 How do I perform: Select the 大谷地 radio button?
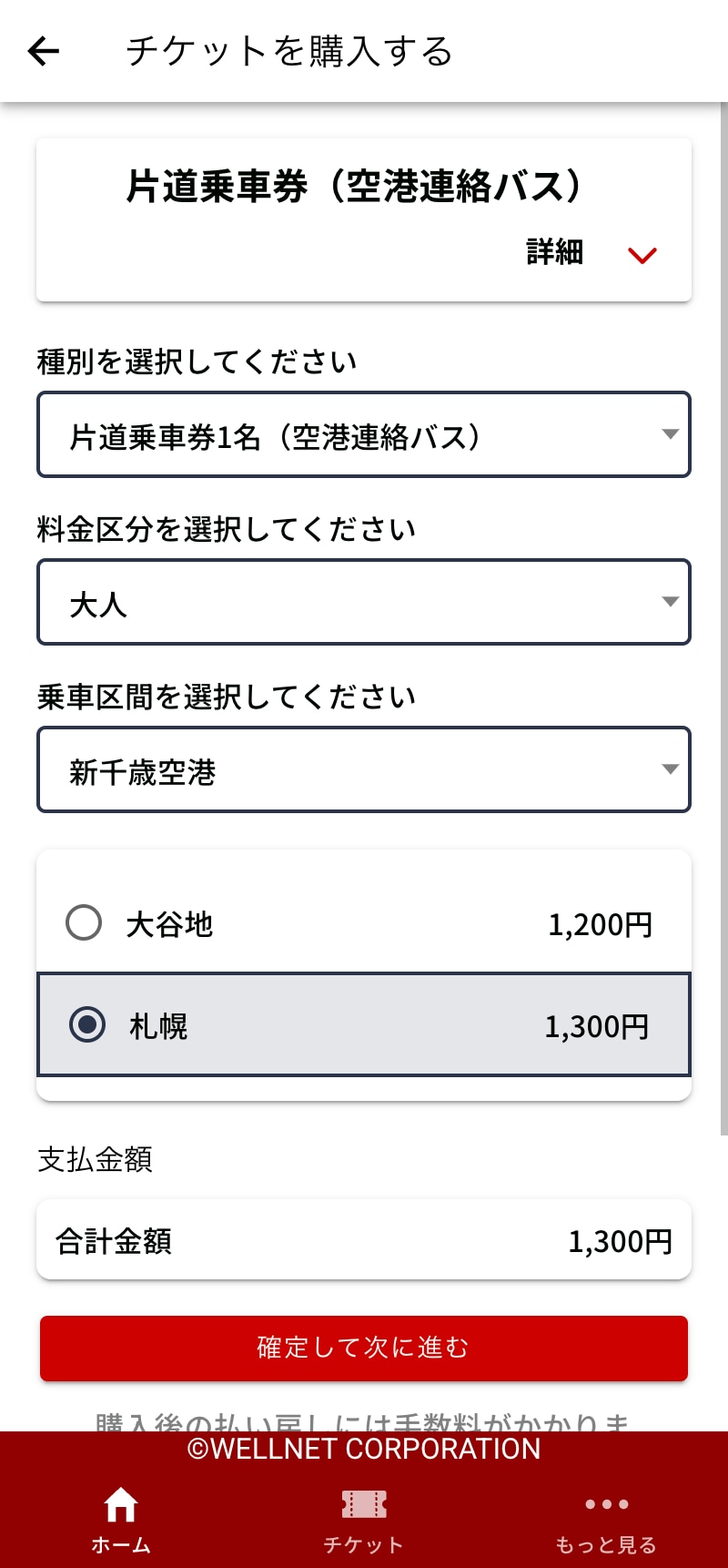[x=84, y=922]
